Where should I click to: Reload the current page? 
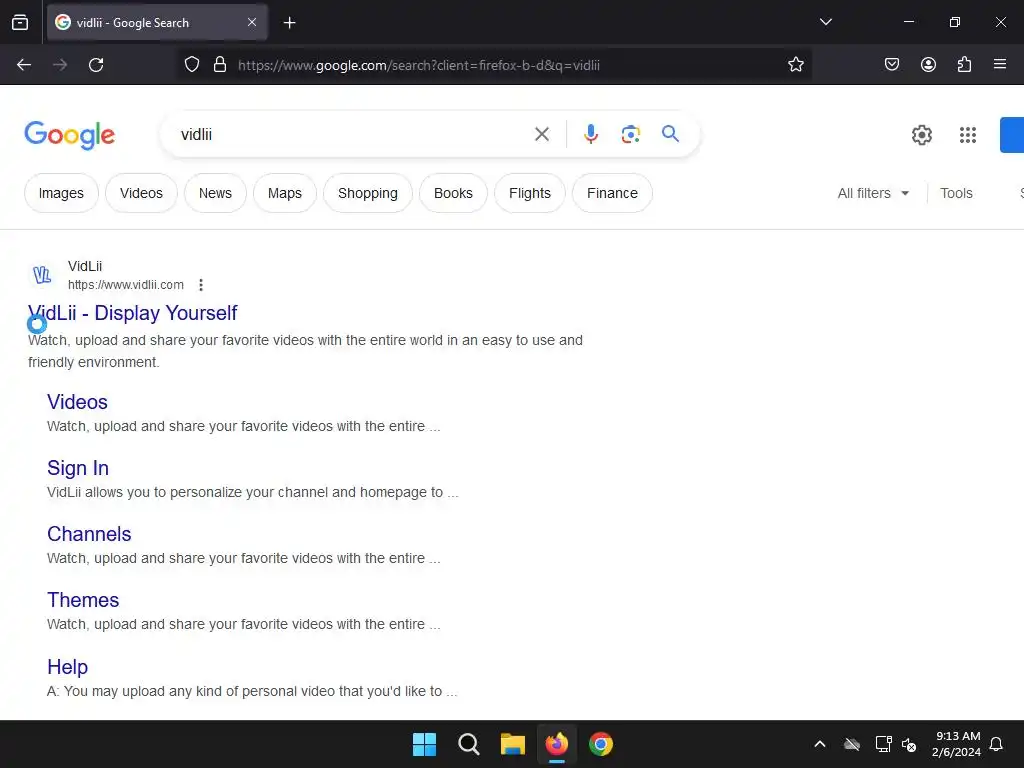[96, 65]
